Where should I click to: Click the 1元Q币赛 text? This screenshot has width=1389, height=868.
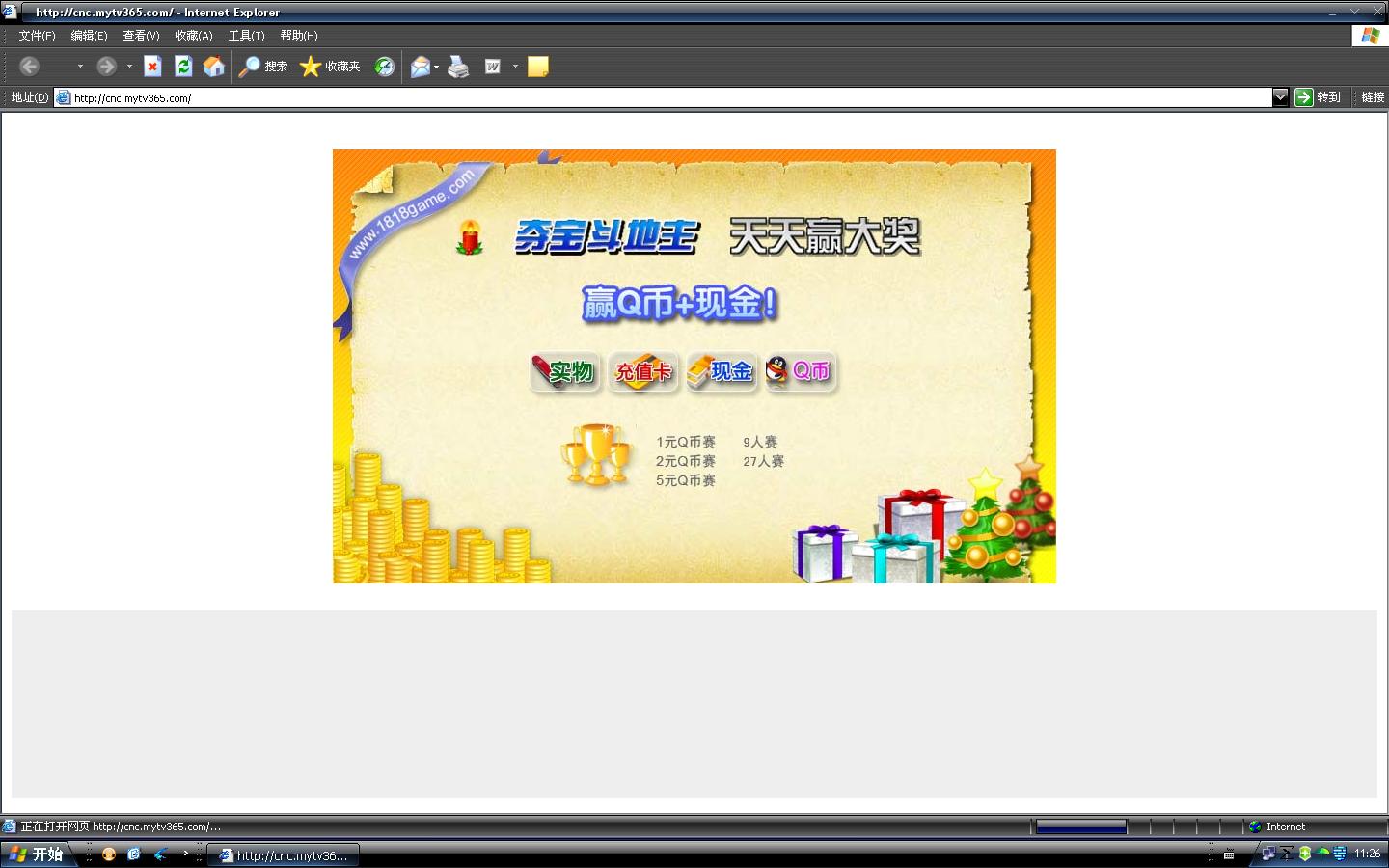(x=686, y=442)
